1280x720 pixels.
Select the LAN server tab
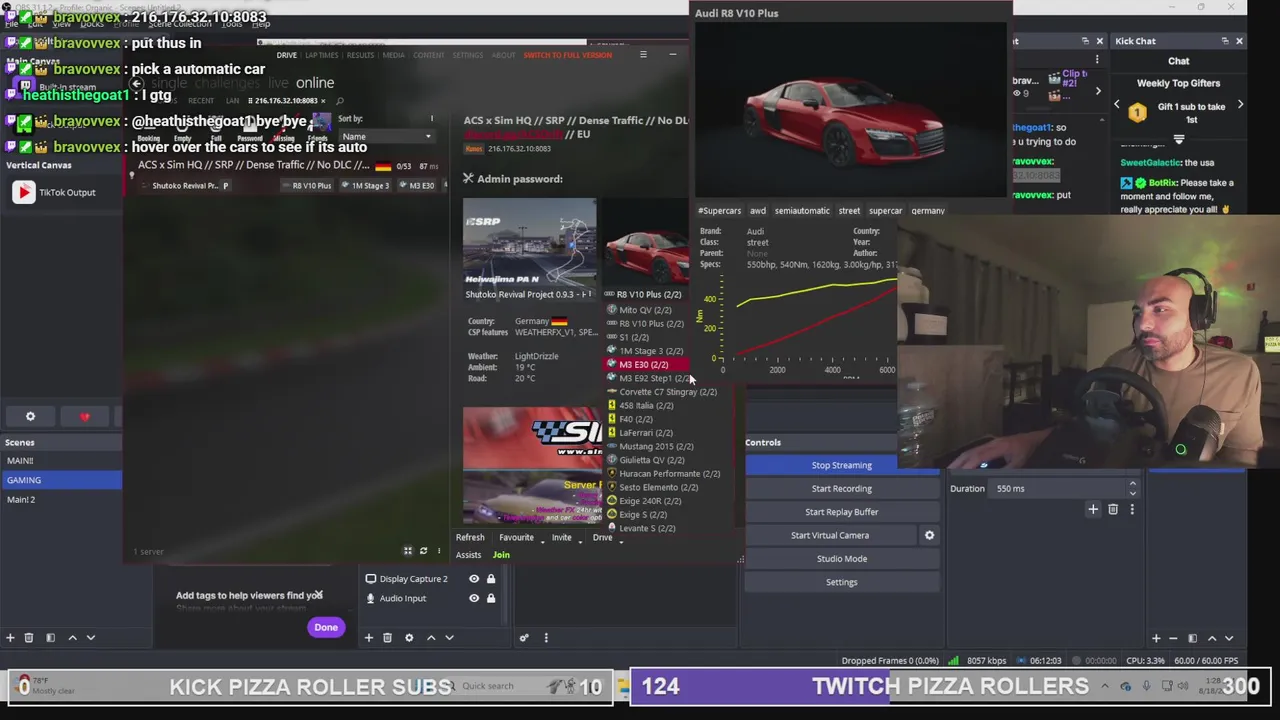pos(232,100)
